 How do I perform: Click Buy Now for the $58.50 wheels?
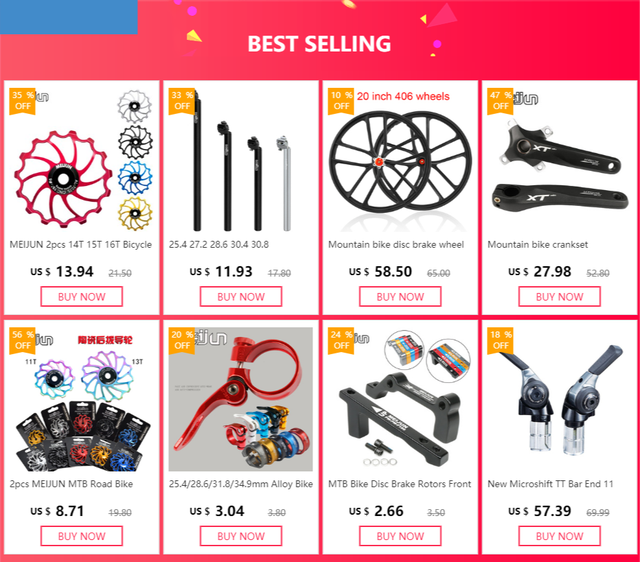pyautogui.click(x=400, y=297)
